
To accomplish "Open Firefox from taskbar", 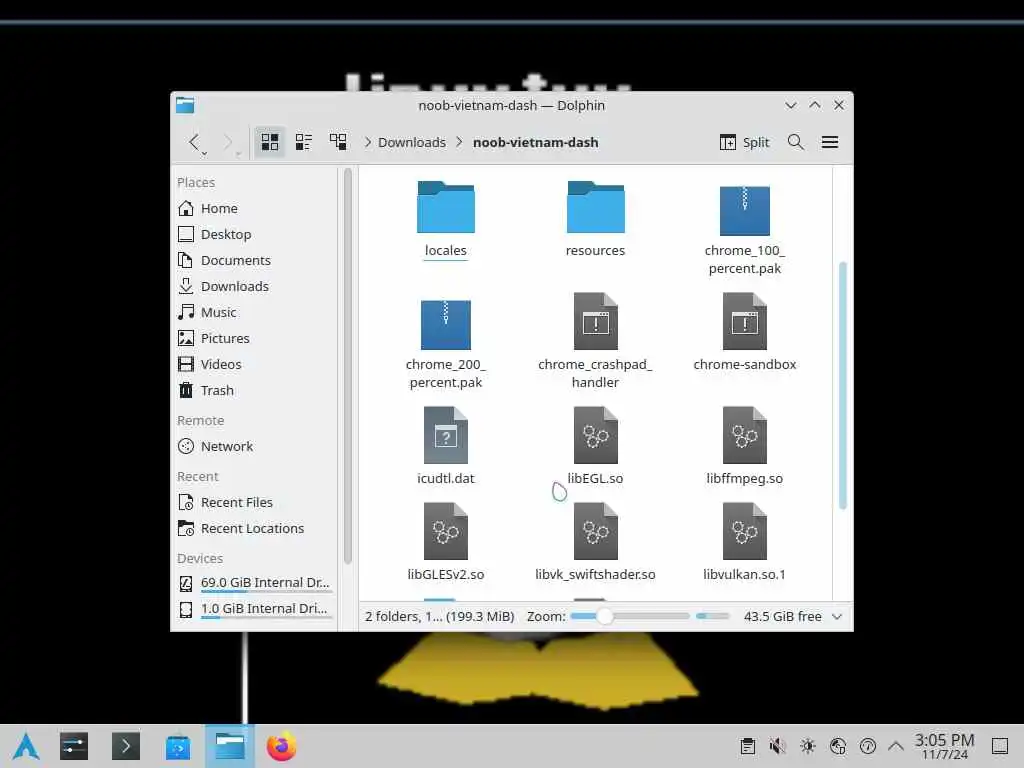I will (x=281, y=746).
